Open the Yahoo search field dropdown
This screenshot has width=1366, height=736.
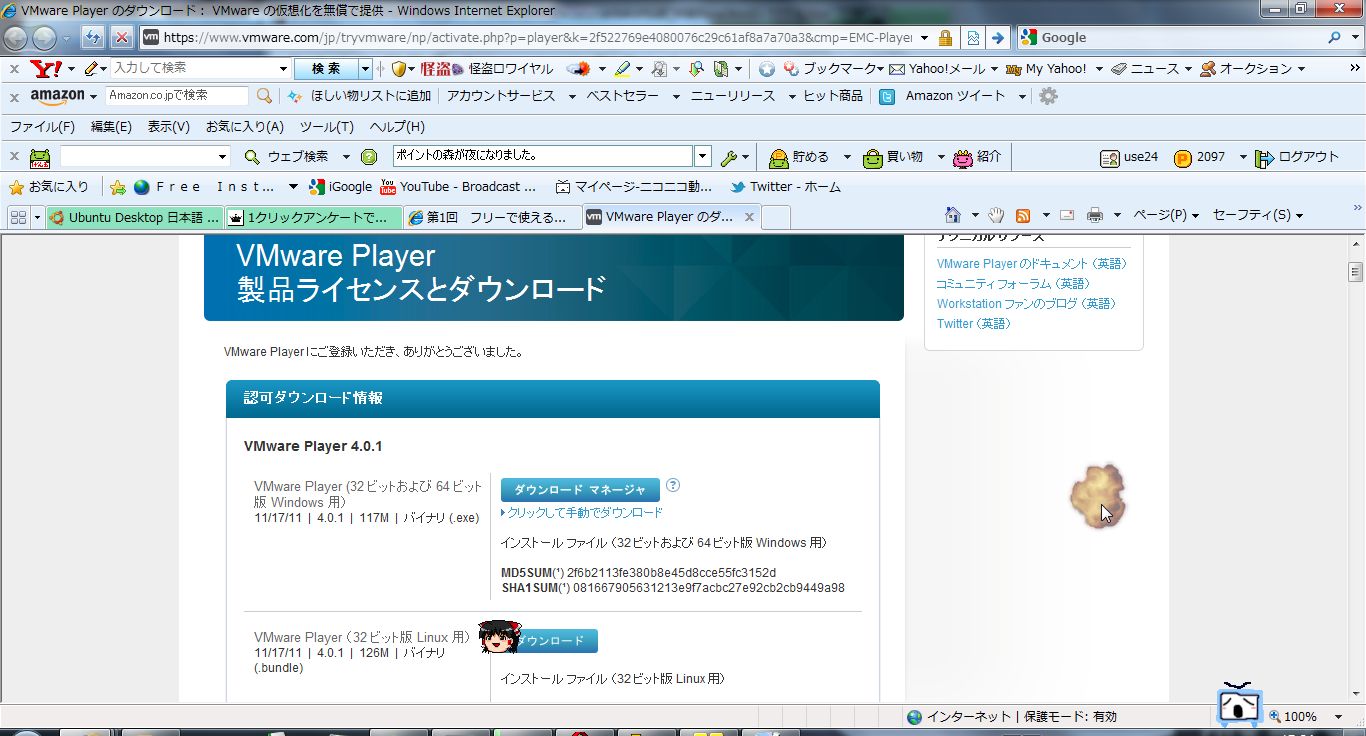[283, 69]
